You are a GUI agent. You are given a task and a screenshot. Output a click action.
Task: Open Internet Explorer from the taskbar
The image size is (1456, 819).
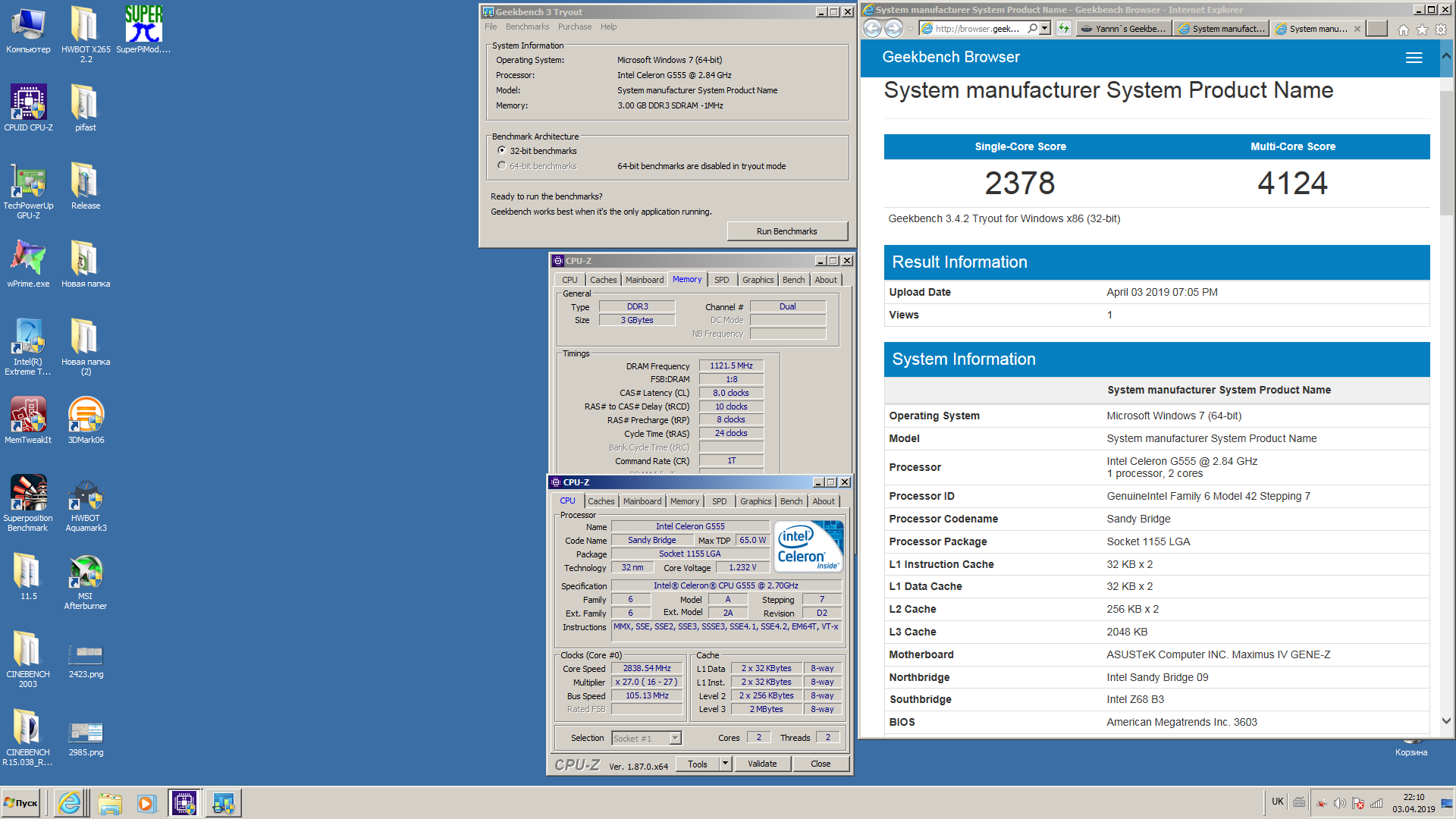click(x=70, y=803)
